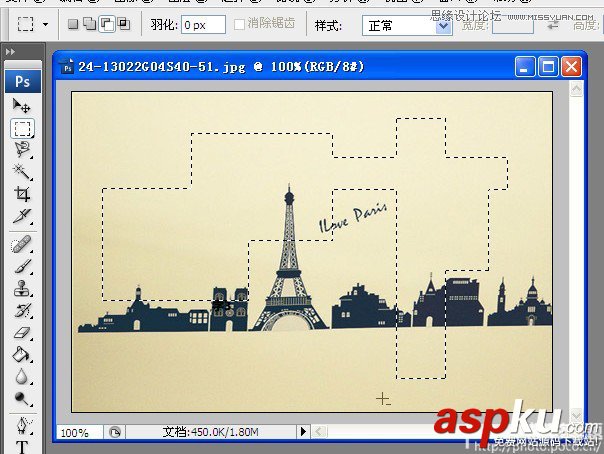Choose Subtract from Selection mode button
The image size is (604, 454).
coord(107,25)
